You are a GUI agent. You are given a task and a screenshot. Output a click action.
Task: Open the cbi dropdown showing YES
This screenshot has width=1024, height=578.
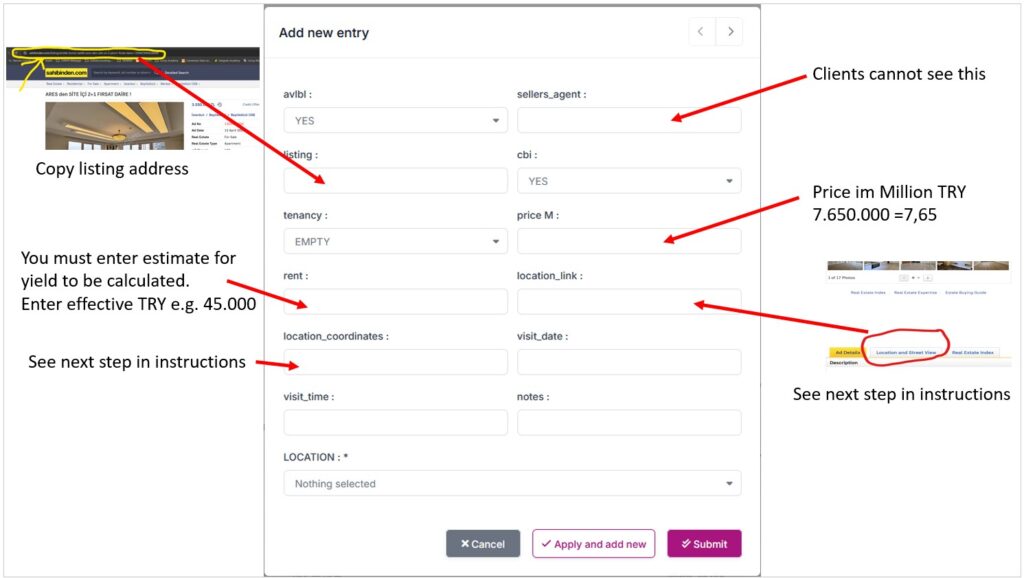point(629,181)
